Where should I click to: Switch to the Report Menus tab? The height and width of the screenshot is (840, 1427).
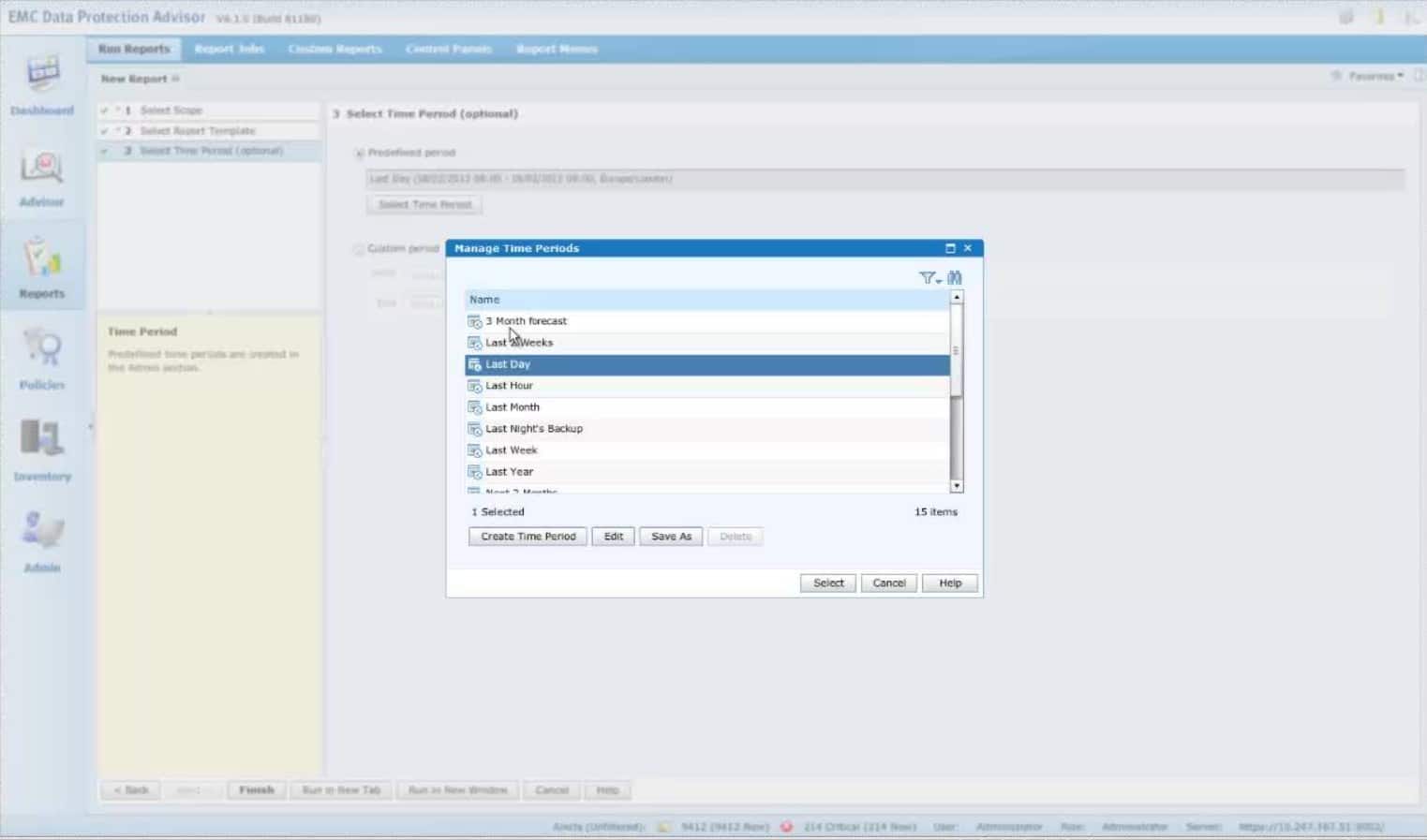(557, 49)
